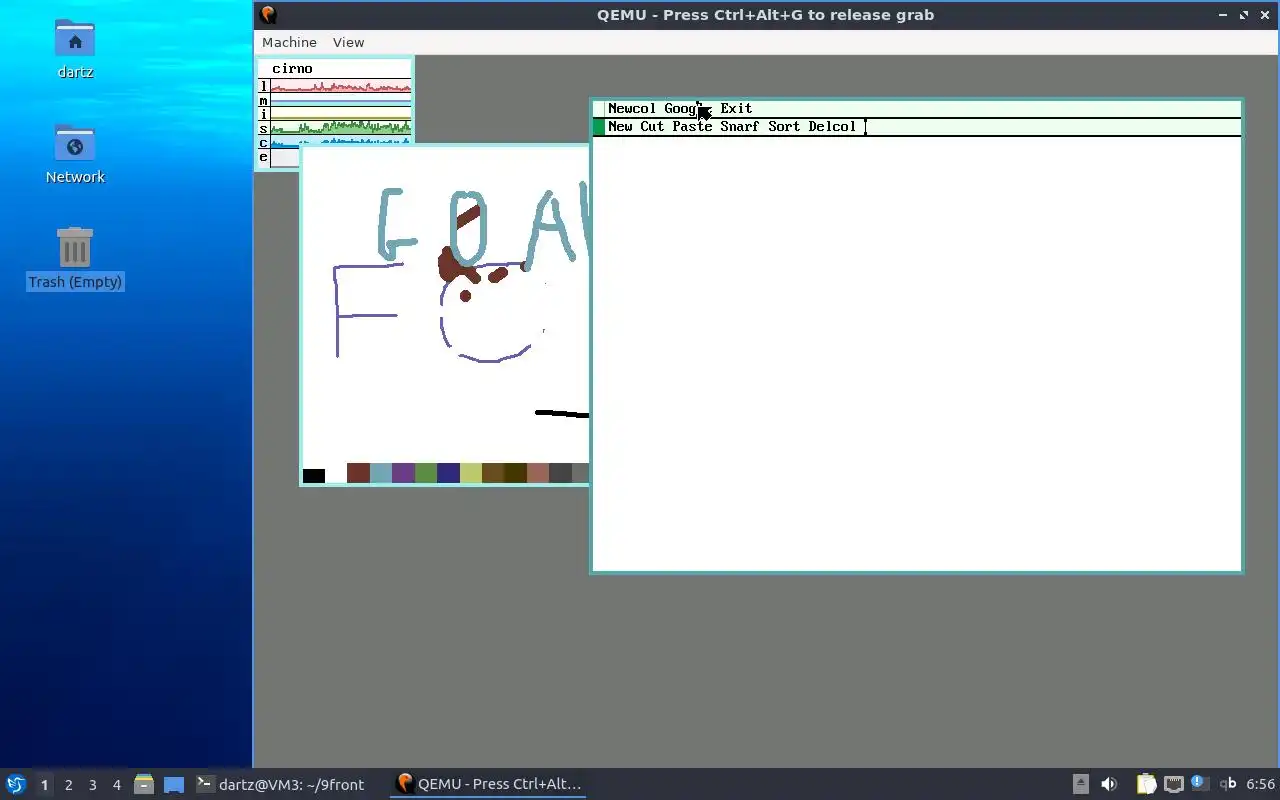The height and width of the screenshot is (800, 1280).
Task: Click Snarf in the column tag
Action: [x=740, y=126]
